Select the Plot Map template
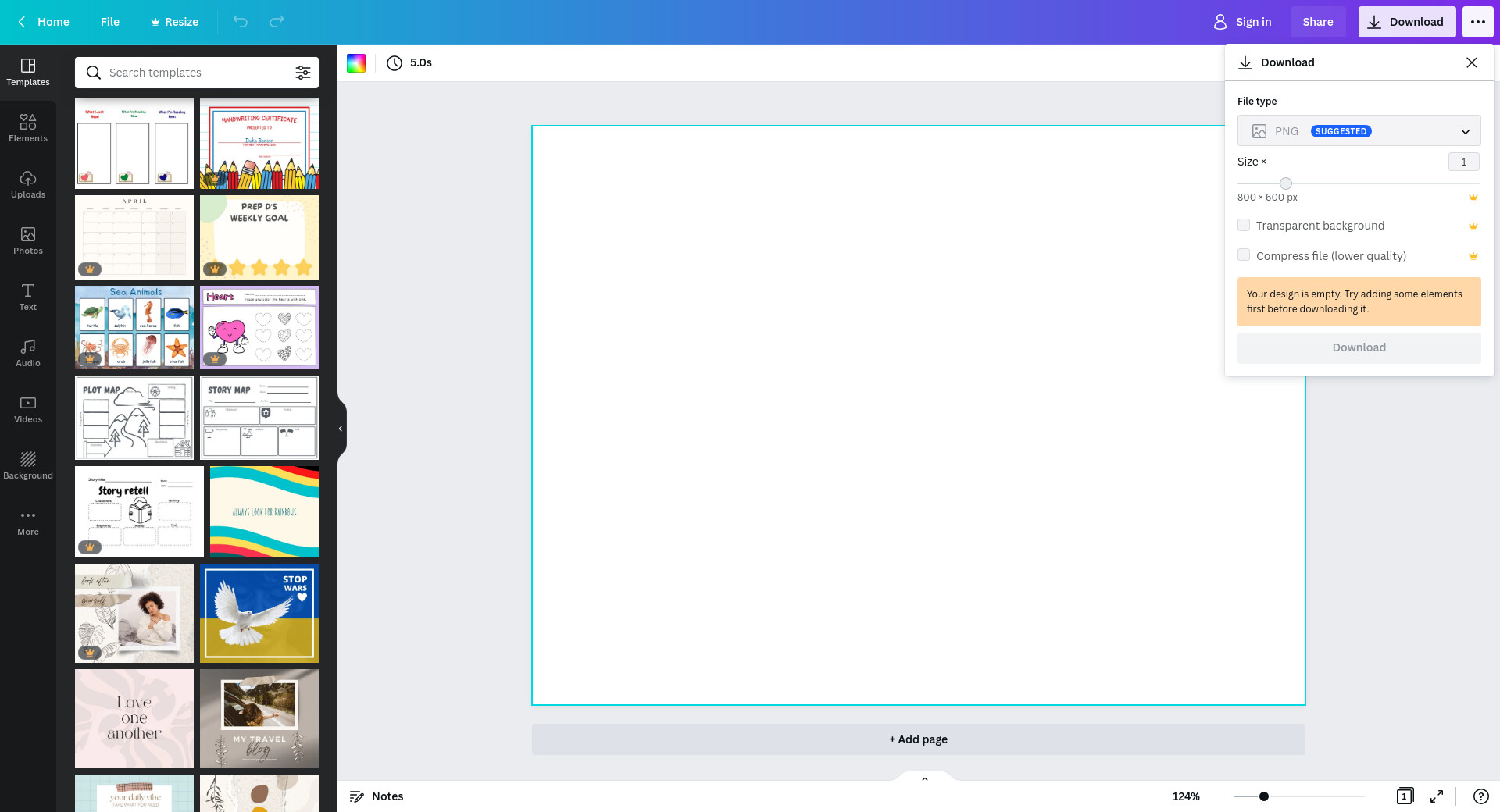The width and height of the screenshot is (1500, 812). click(x=134, y=418)
